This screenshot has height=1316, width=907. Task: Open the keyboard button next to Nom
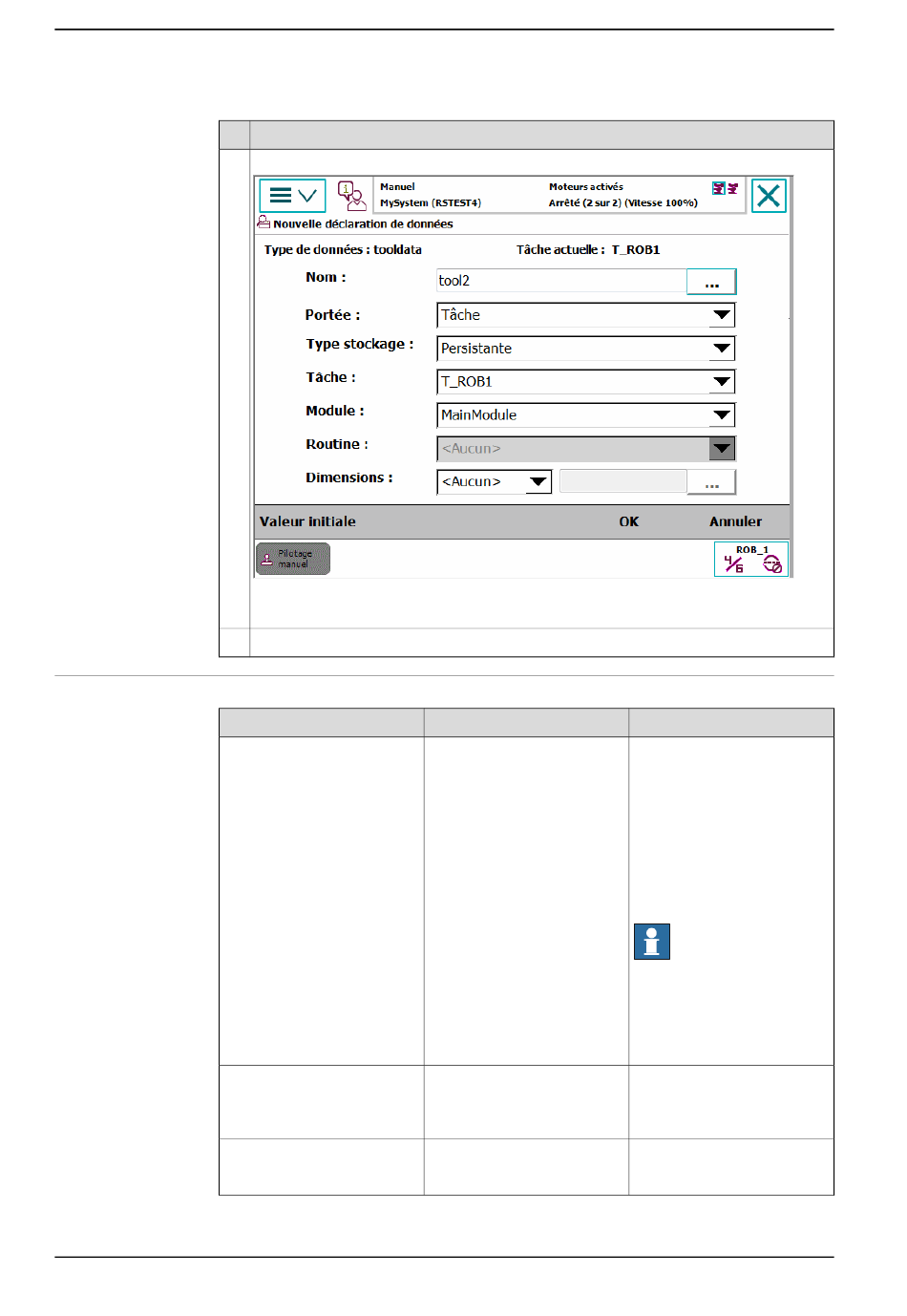pos(711,282)
